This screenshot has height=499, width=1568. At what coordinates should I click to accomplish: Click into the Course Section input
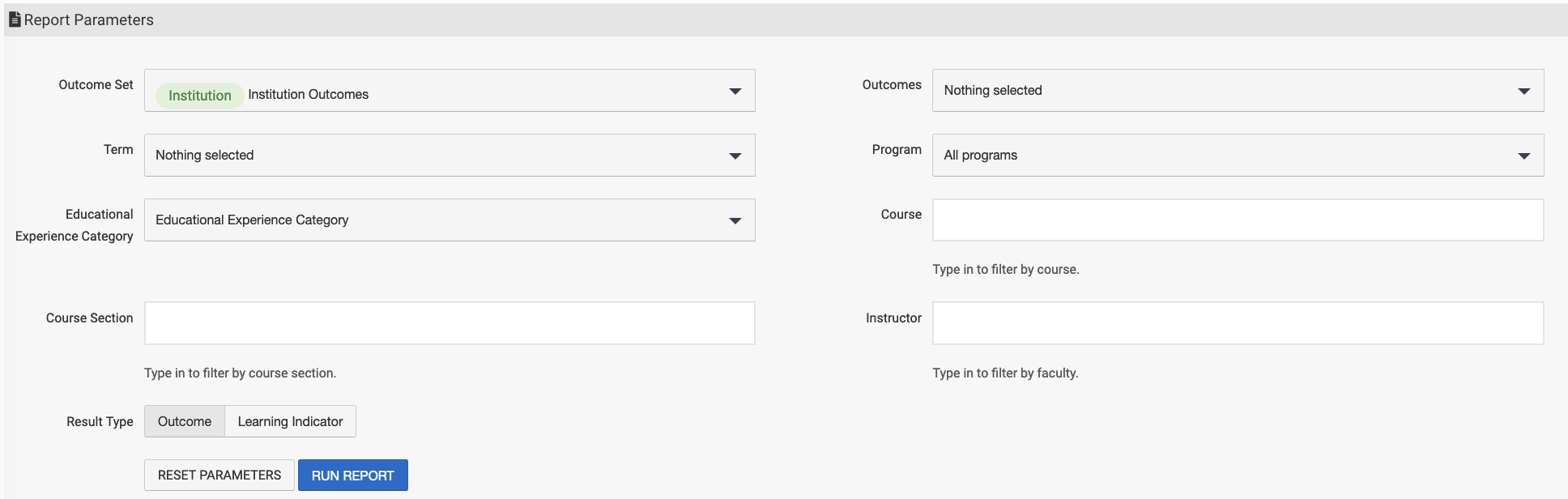tap(450, 324)
